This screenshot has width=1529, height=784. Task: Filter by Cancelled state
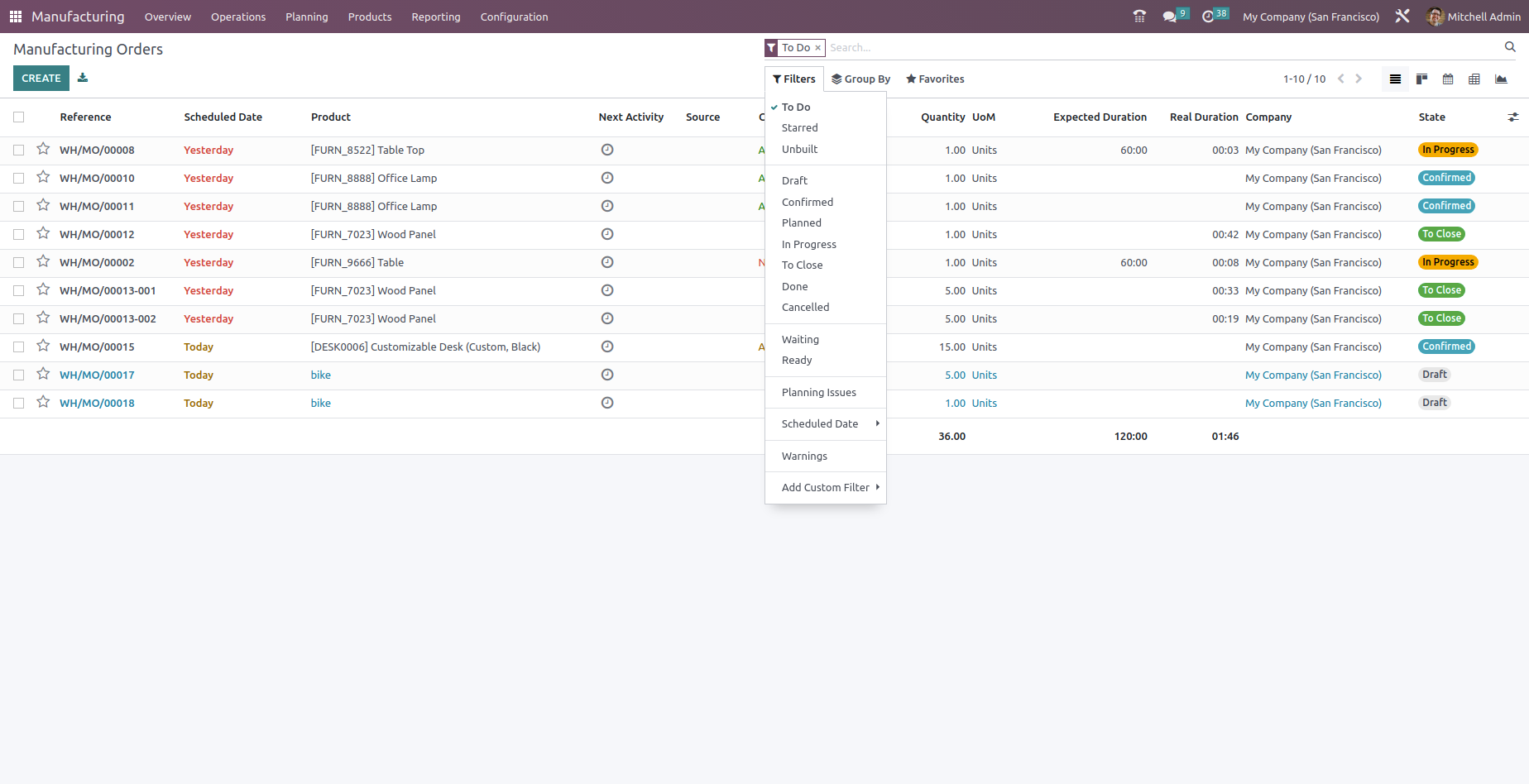(826, 308)
